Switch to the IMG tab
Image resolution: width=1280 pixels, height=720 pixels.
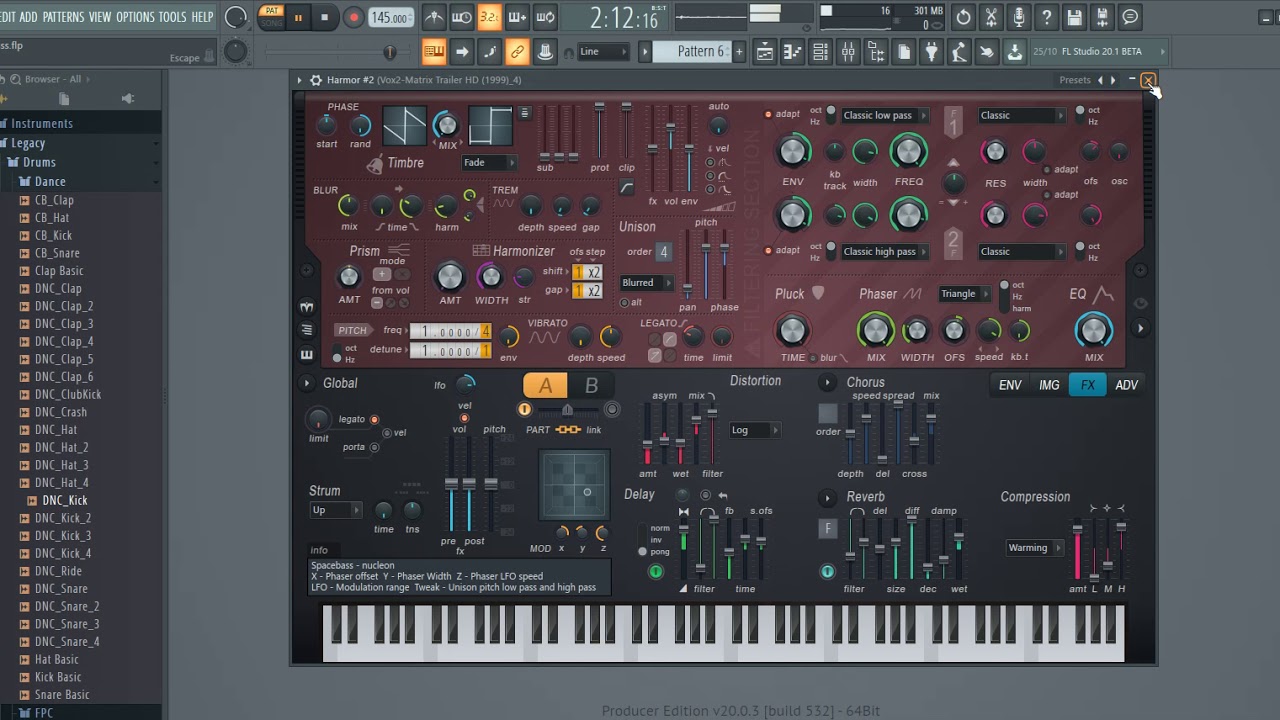(1049, 385)
